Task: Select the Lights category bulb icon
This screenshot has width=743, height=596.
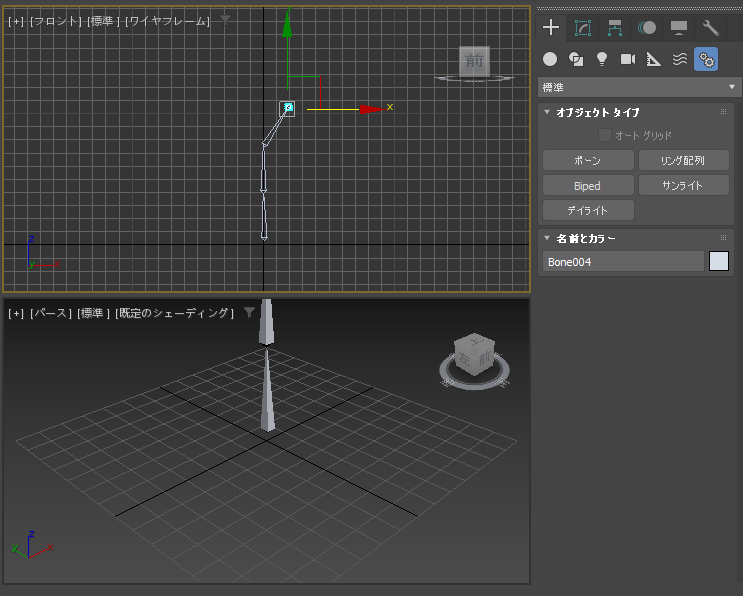Action: (602, 59)
